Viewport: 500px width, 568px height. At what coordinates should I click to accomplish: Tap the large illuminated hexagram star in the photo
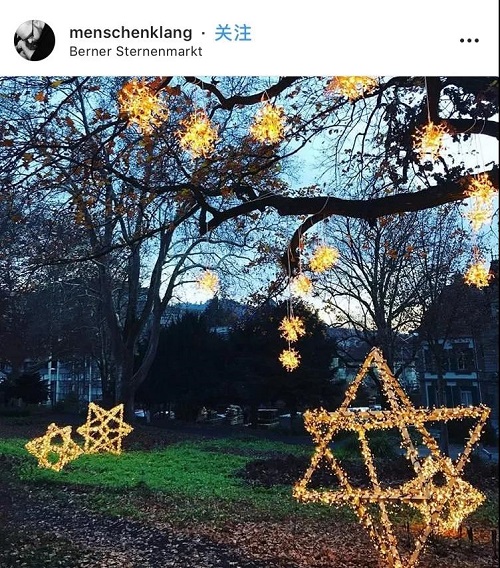pos(391,456)
